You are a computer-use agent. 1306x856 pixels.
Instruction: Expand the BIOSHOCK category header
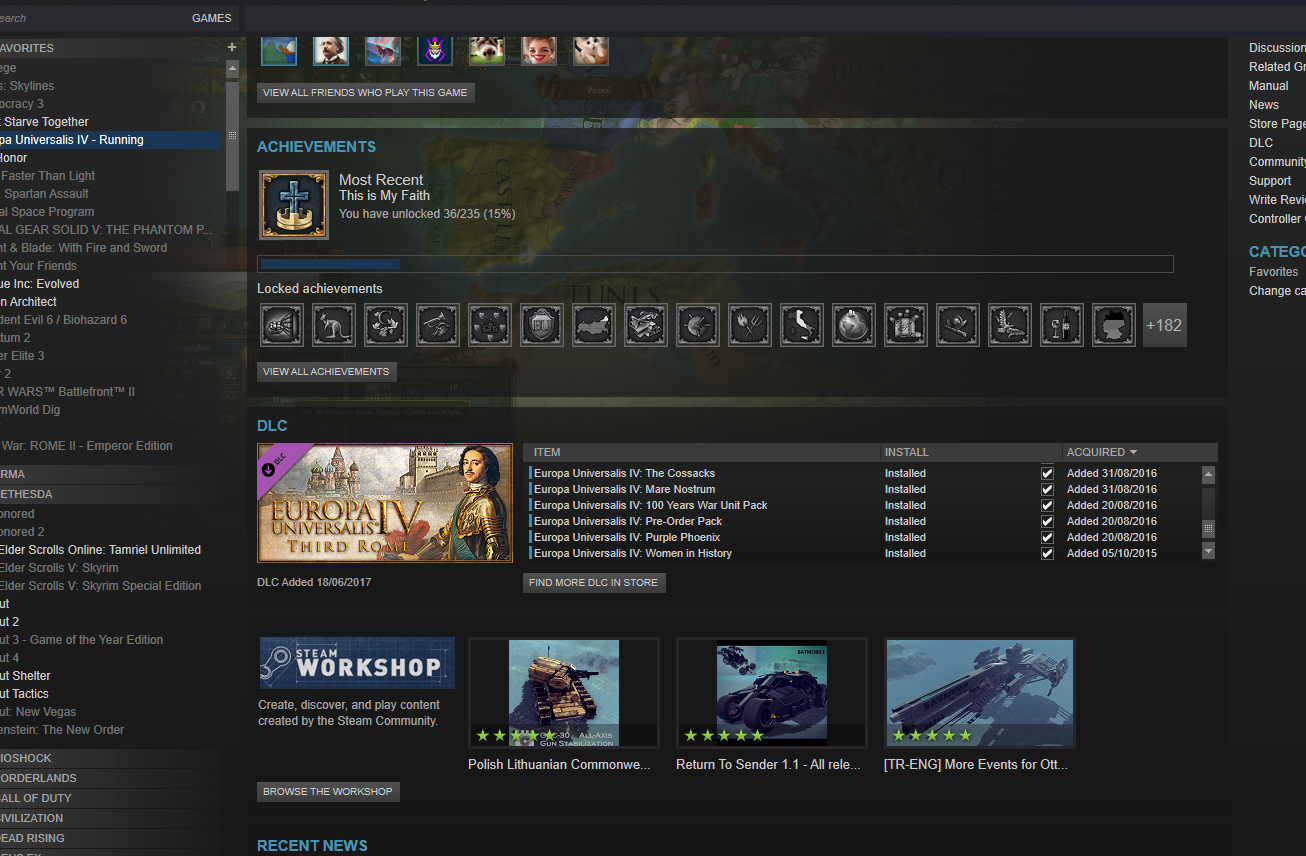pyautogui.click(x=111, y=758)
